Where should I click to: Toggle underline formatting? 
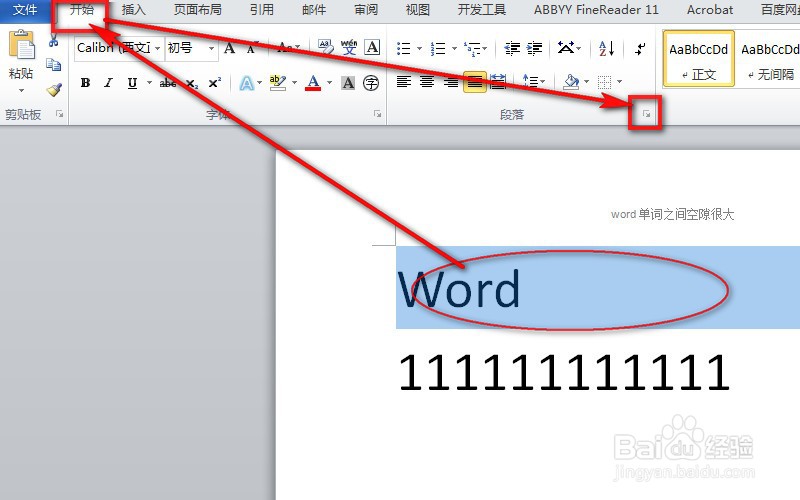pos(132,83)
